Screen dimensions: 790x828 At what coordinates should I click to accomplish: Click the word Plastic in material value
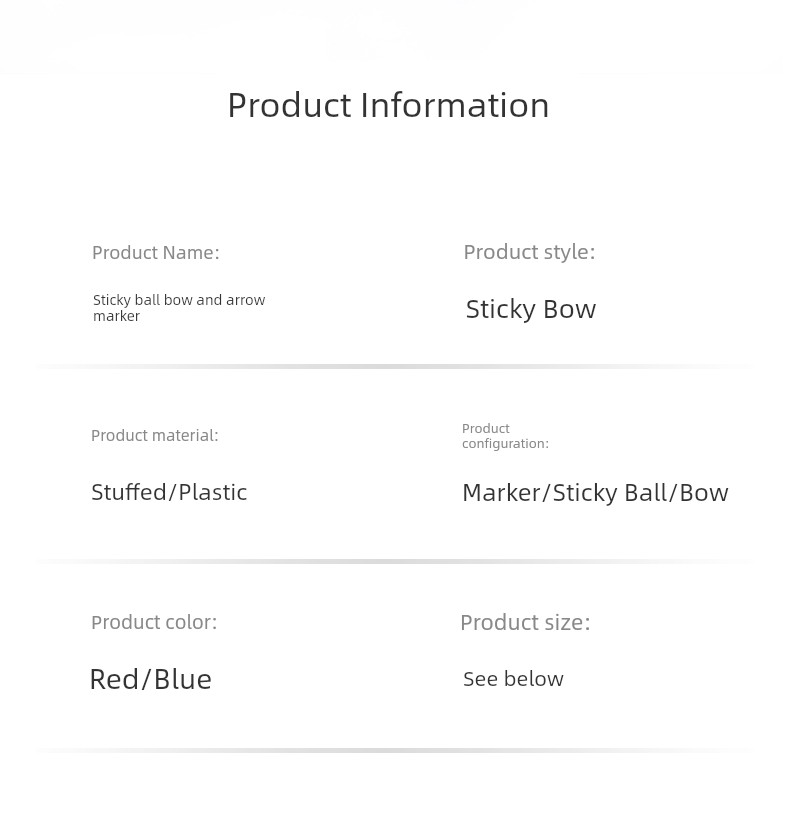(x=213, y=492)
